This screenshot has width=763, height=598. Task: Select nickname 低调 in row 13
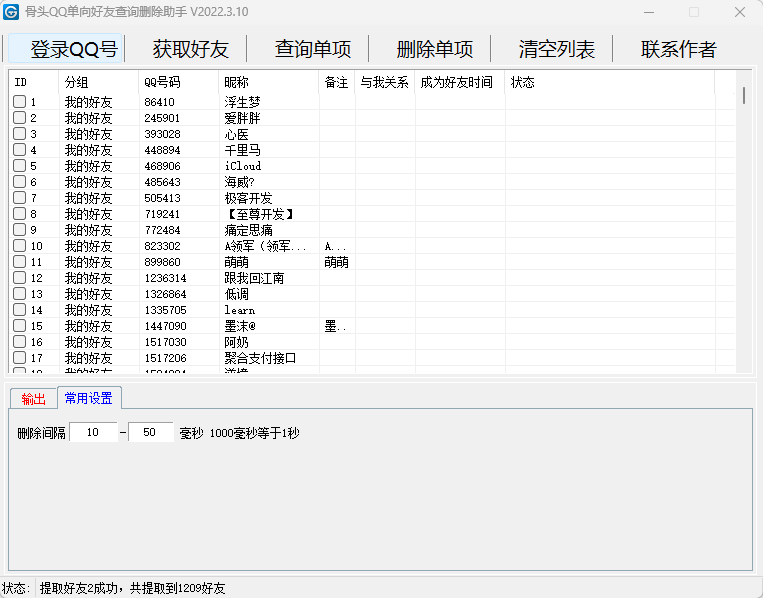click(236, 294)
